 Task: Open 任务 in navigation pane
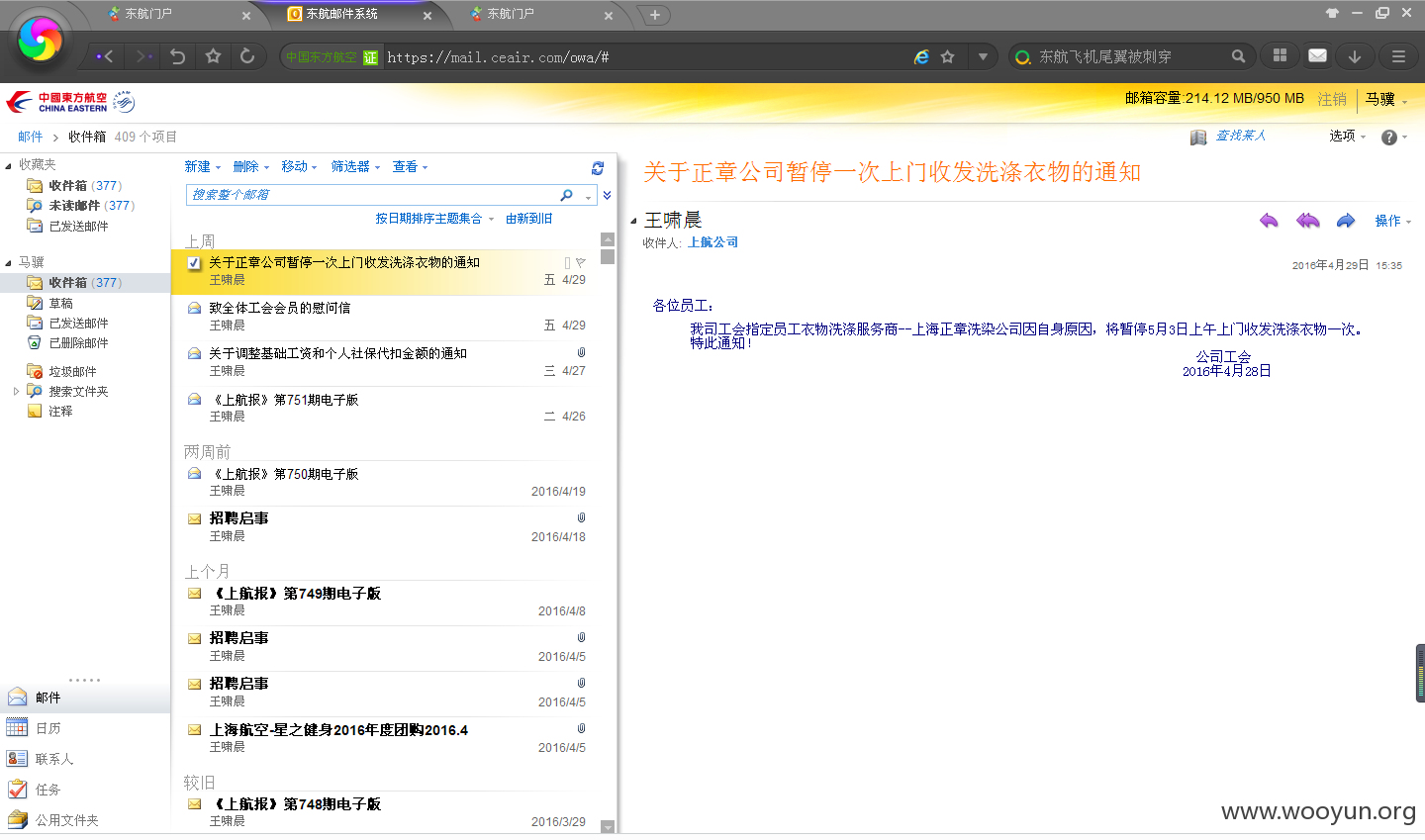click(85, 790)
